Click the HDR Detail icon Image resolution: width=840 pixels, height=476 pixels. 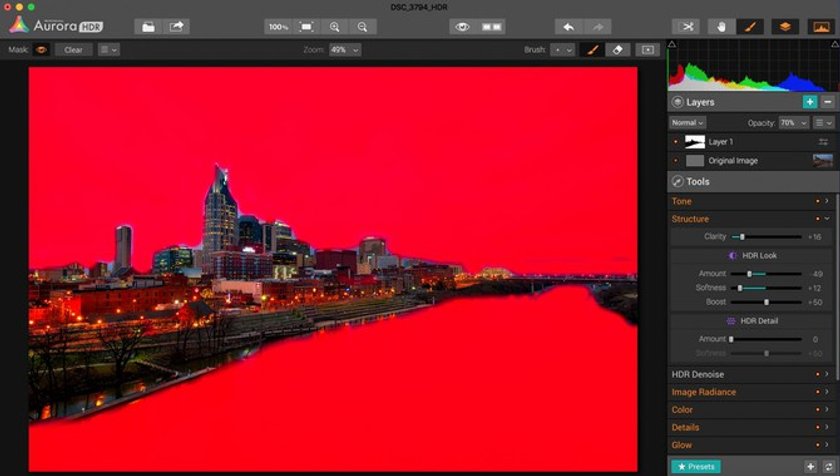[x=731, y=321]
